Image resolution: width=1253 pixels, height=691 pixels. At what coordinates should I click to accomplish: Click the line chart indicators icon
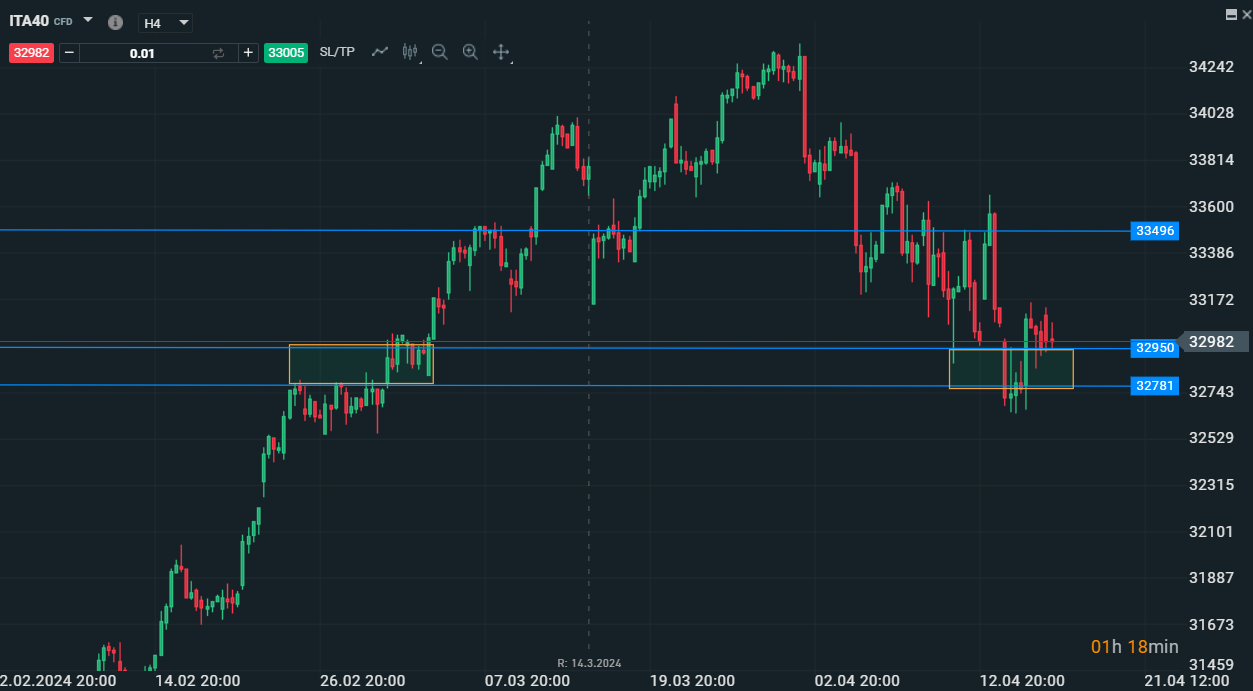[x=380, y=52]
